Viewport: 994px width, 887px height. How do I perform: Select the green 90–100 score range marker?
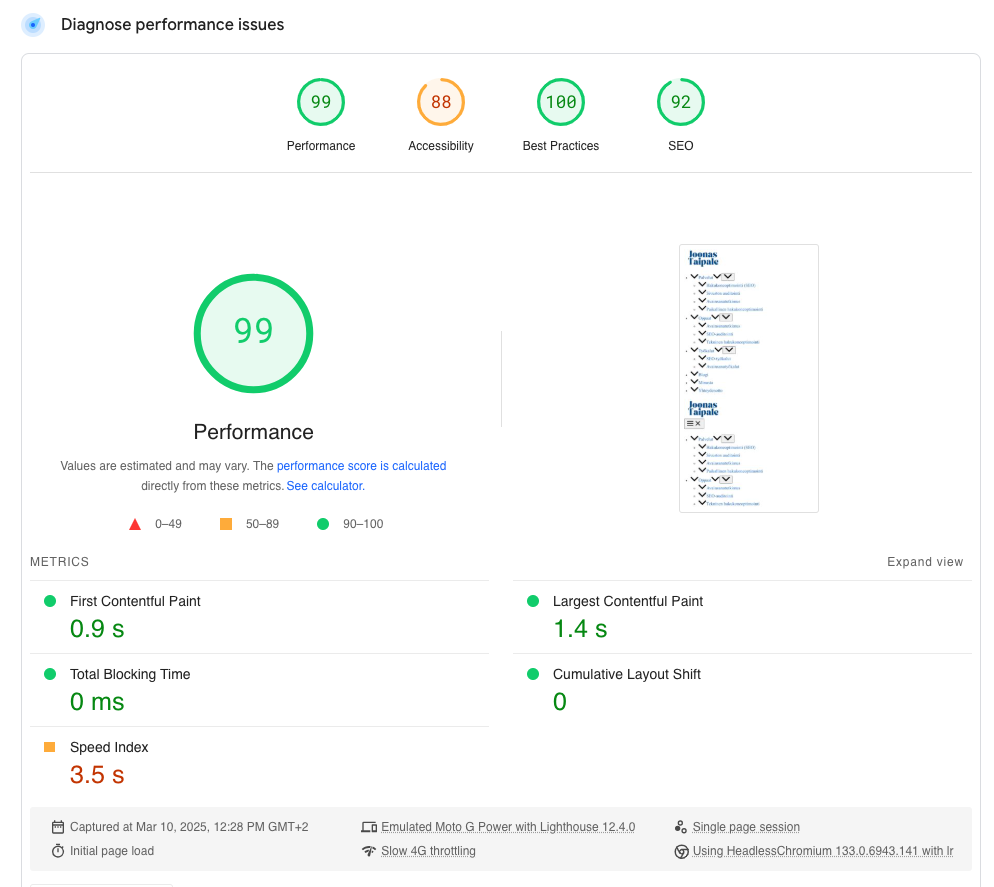click(322, 523)
